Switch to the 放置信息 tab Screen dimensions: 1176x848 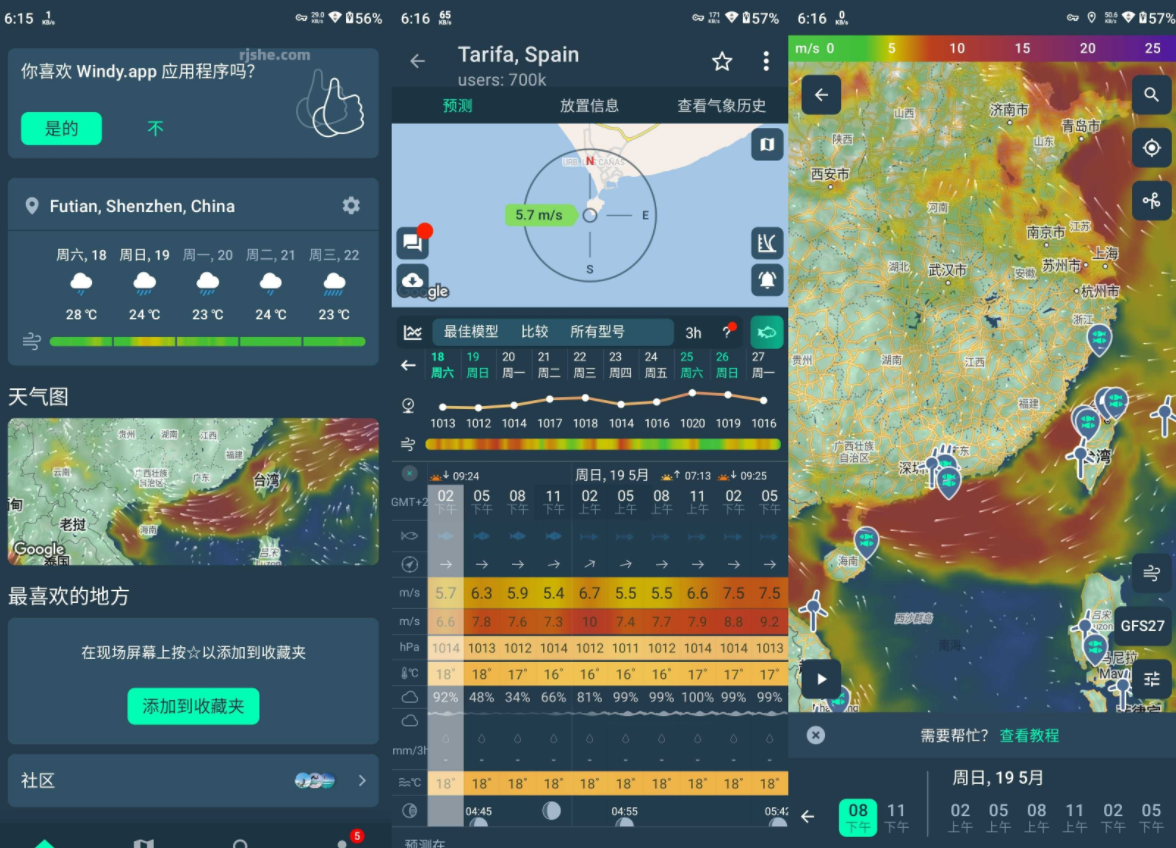[x=590, y=106]
